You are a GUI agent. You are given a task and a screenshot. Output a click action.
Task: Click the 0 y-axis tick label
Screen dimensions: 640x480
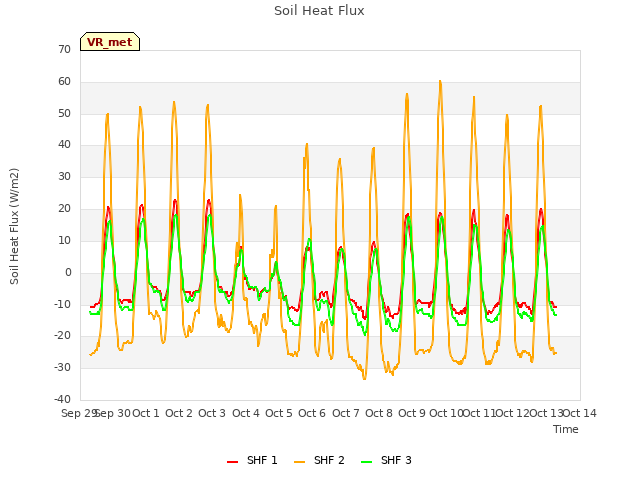(x=68, y=272)
